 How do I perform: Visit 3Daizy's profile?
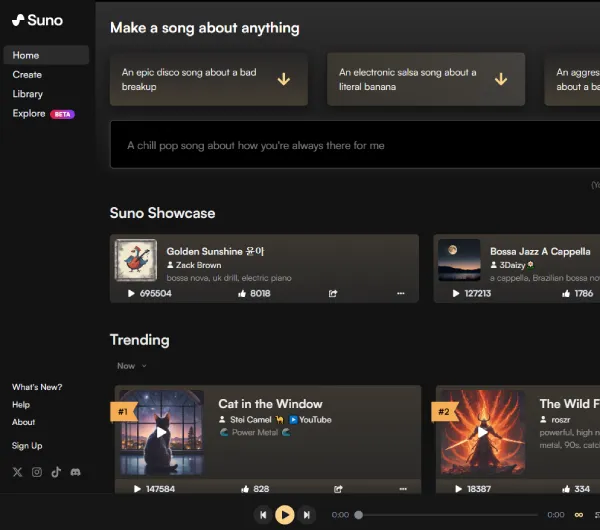(x=512, y=265)
